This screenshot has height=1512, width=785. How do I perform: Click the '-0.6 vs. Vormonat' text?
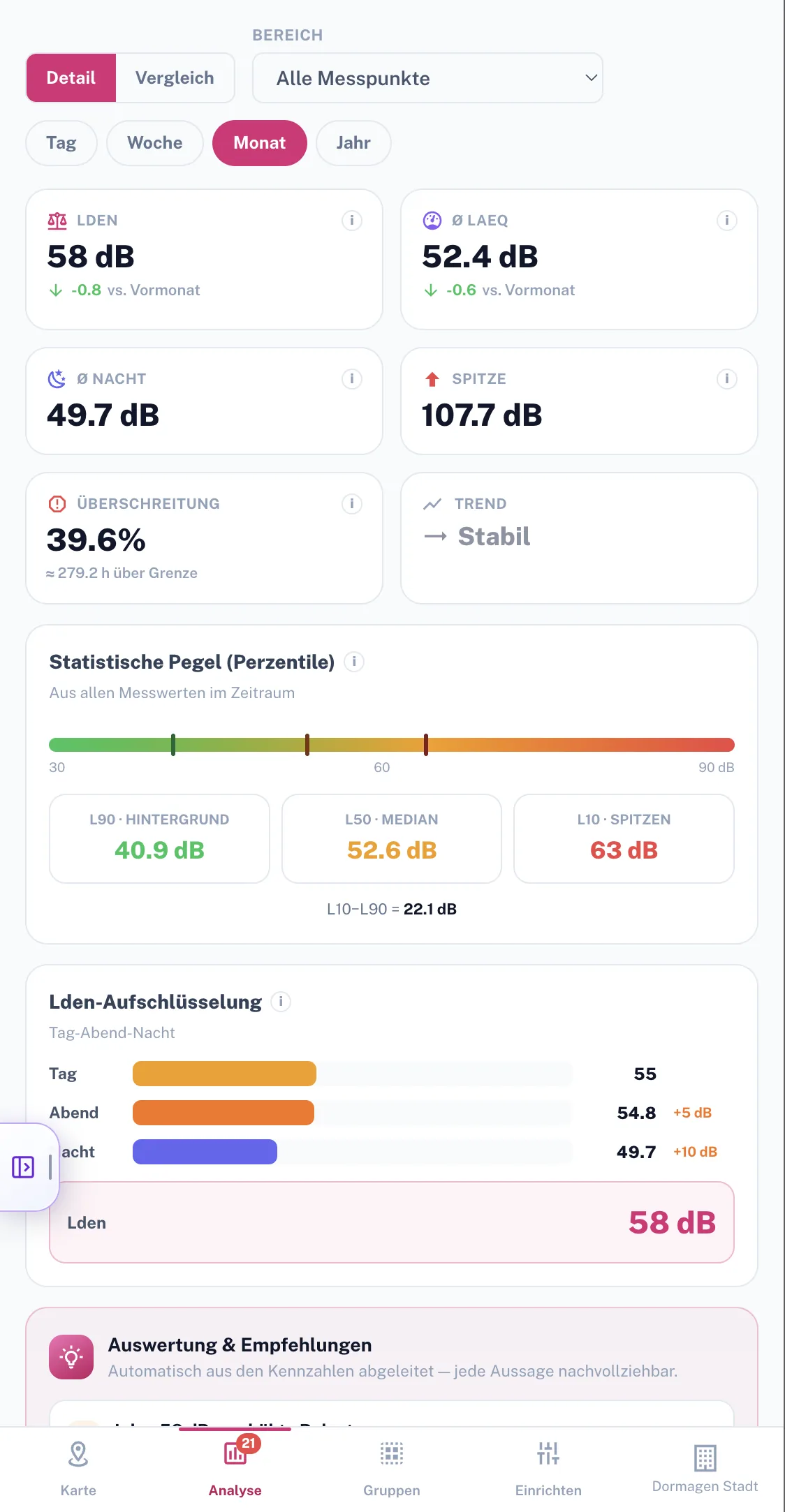click(x=511, y=290)
